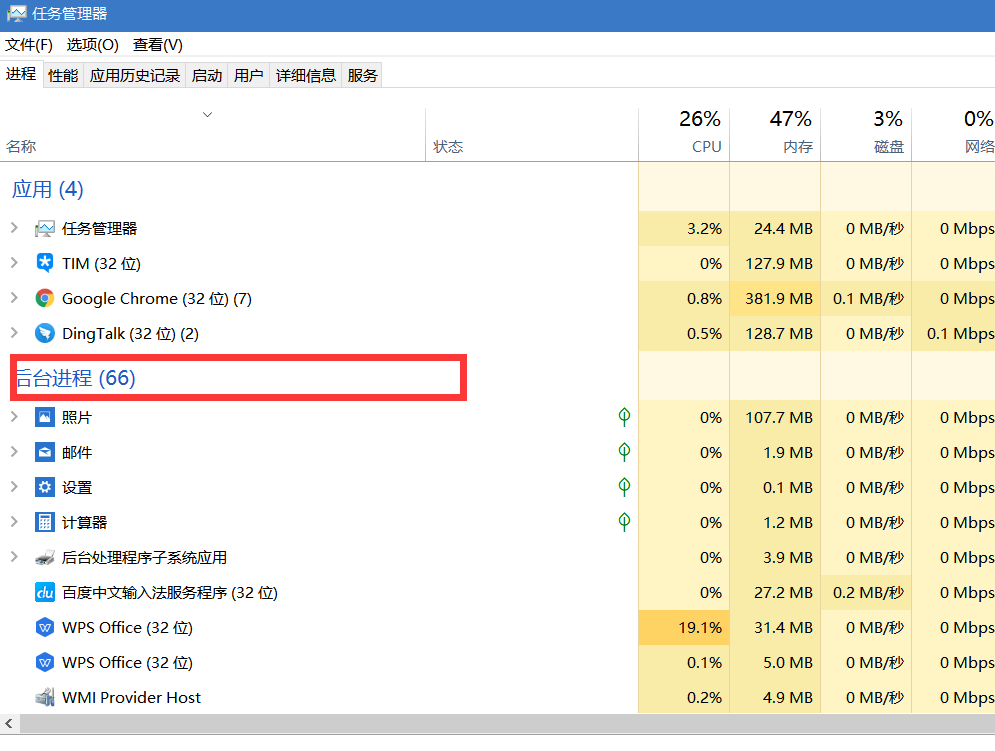Sort by the 磁盘 3% column header

[x=866, y=135]
